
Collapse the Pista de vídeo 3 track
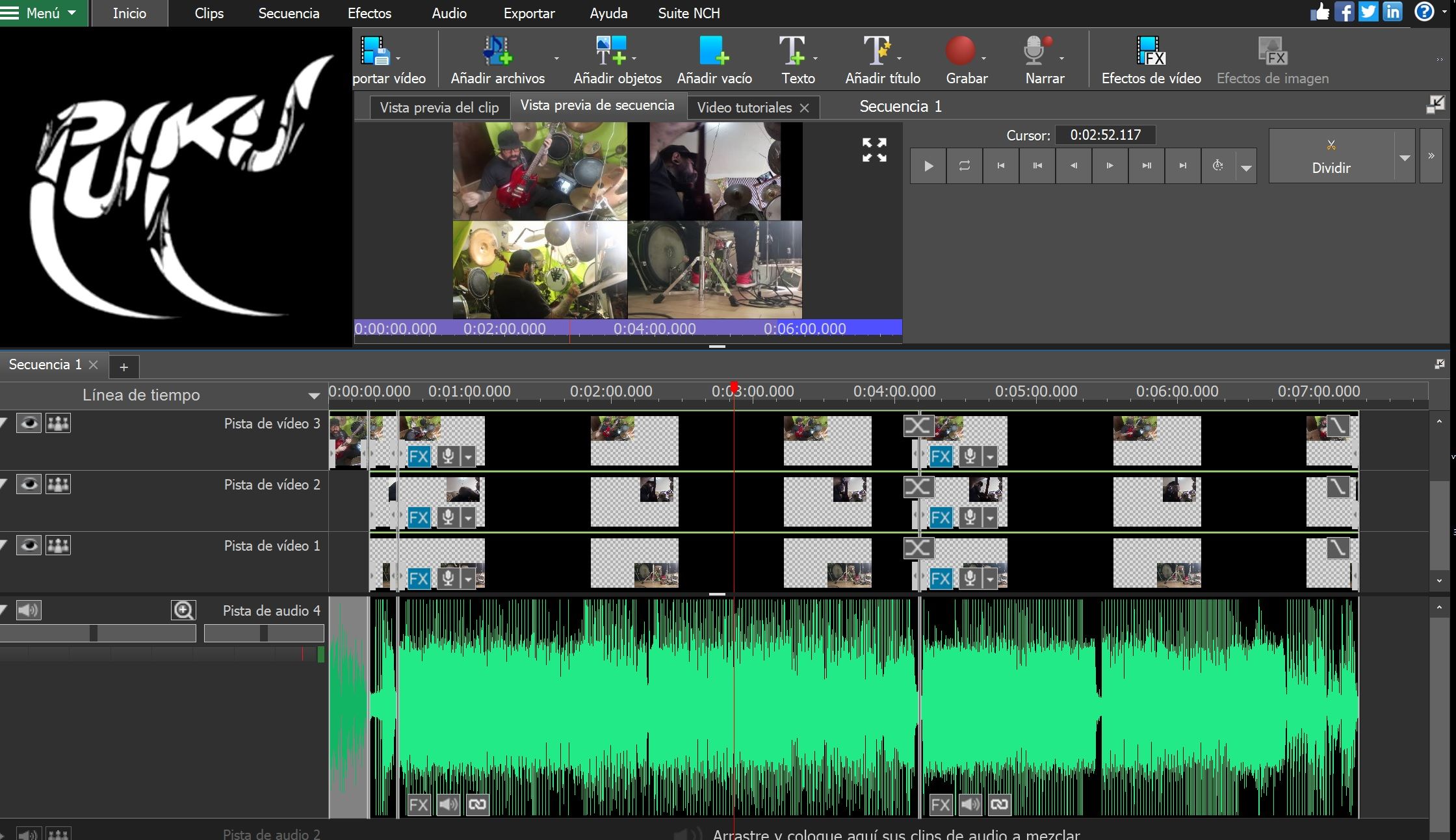point(4,423)
